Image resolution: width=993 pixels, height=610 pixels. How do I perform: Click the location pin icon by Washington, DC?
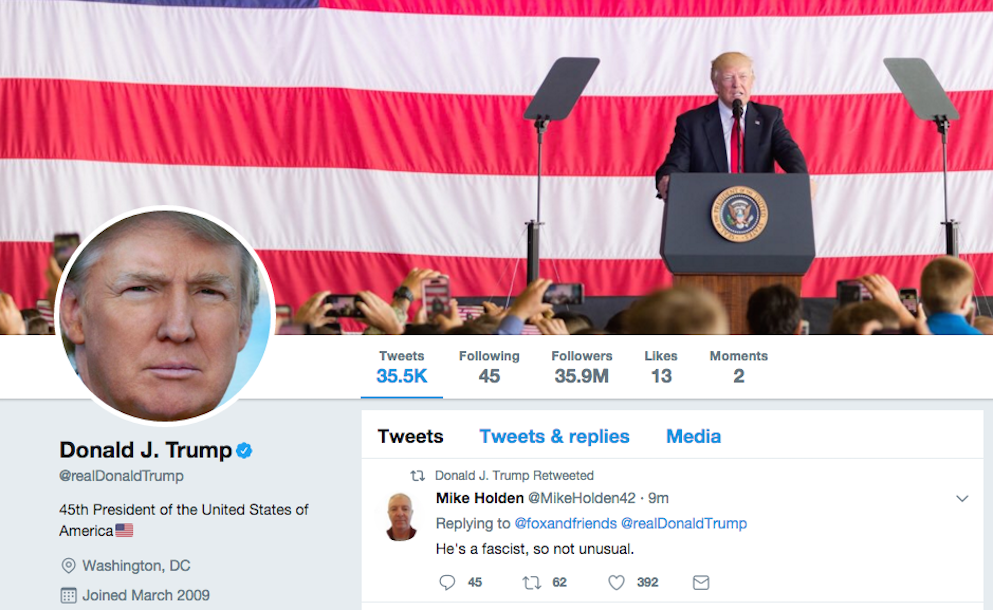tap(68, 566)
